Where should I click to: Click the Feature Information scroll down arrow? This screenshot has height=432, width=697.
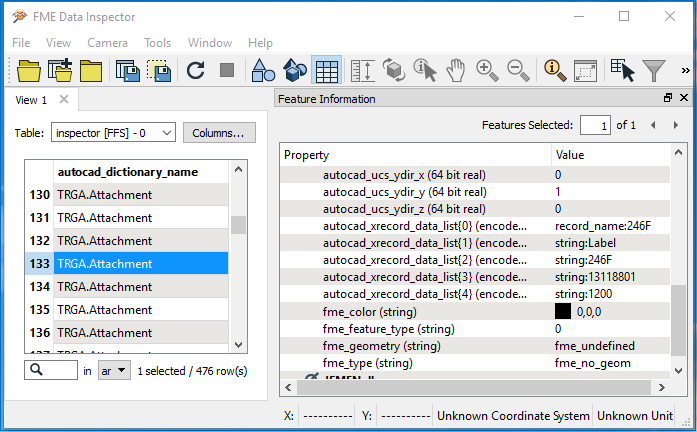tap(678, 371)
